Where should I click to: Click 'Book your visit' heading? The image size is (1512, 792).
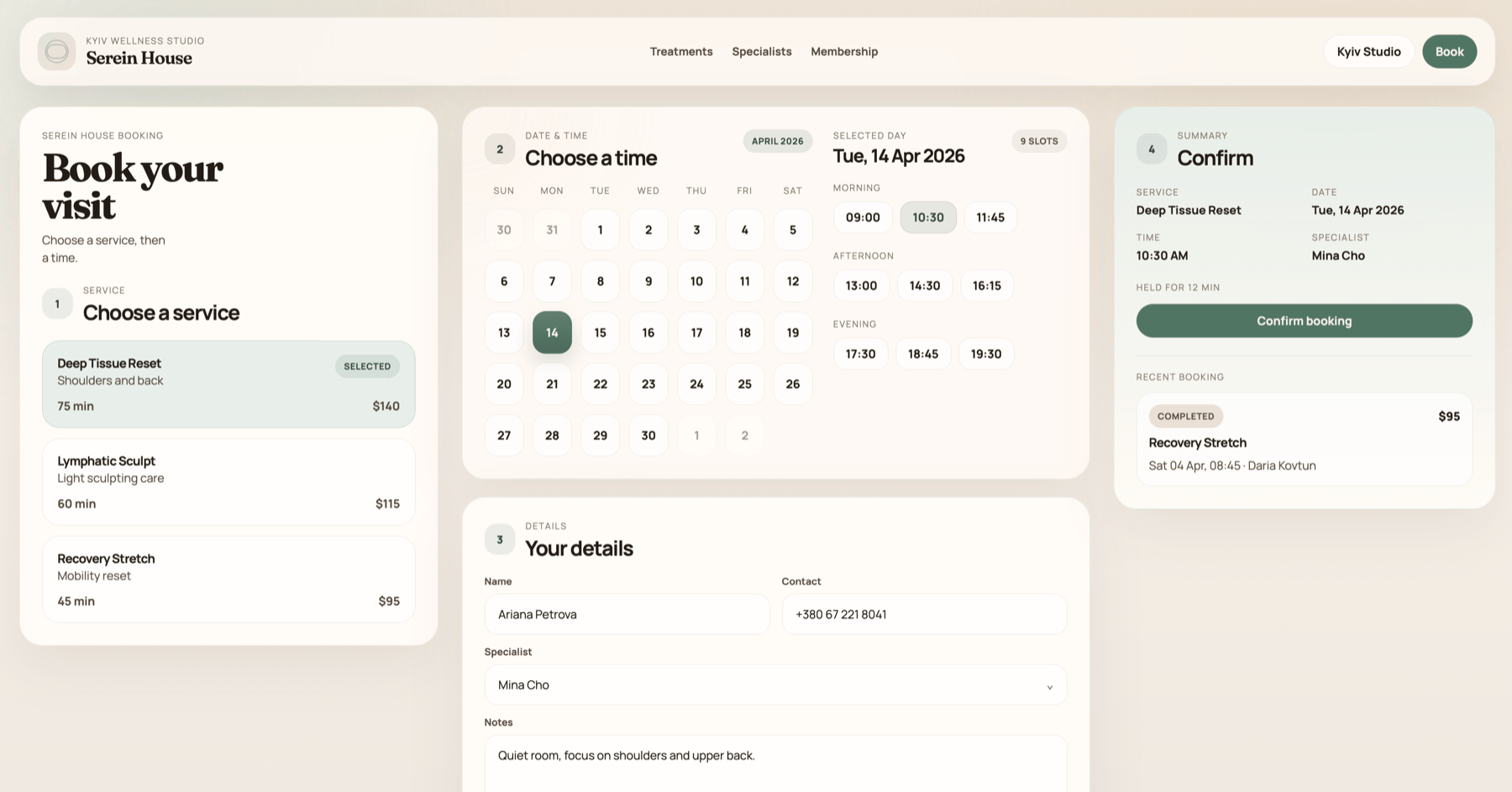point(133,186)
